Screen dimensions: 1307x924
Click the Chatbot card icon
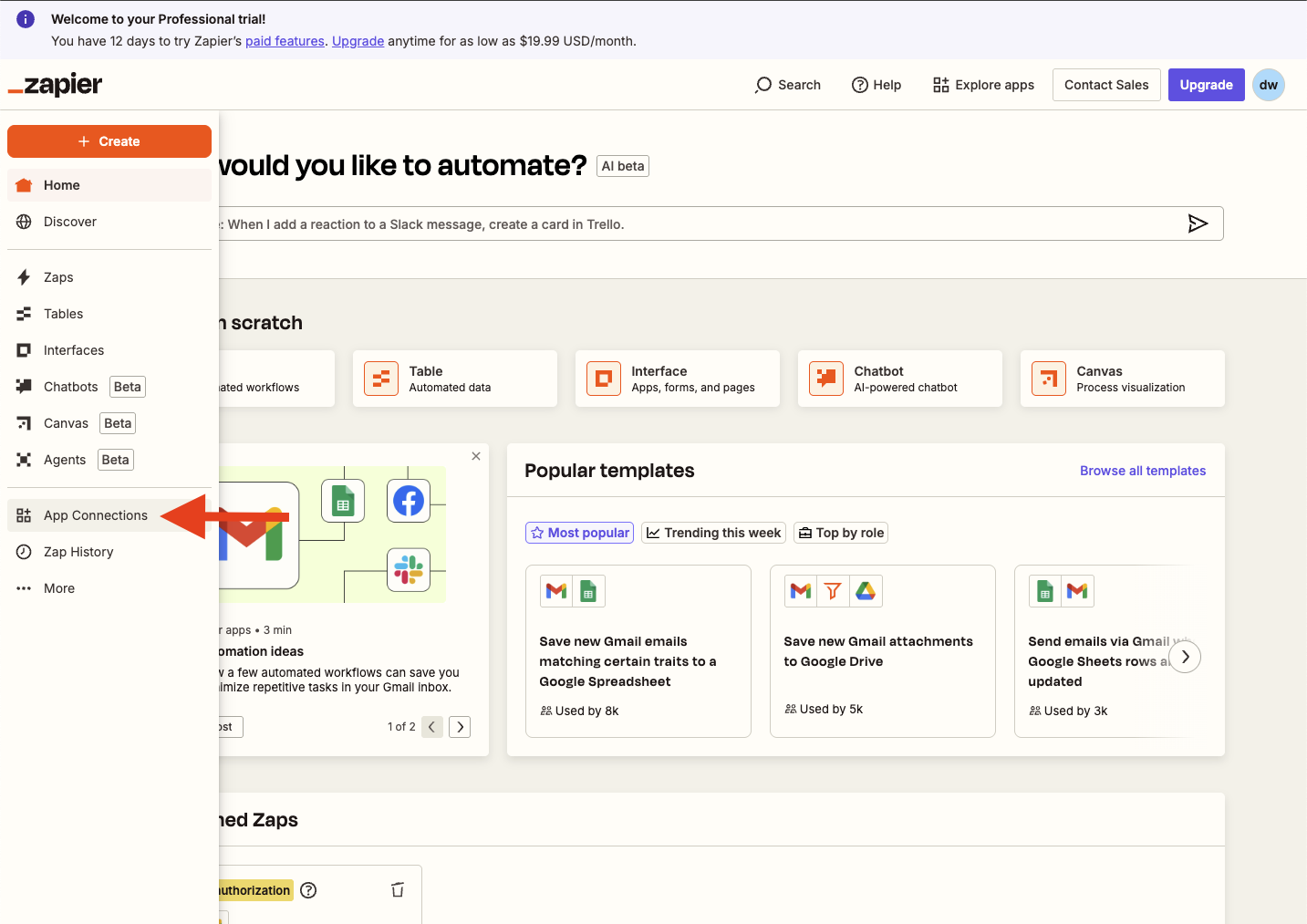[x=826, y=379]
